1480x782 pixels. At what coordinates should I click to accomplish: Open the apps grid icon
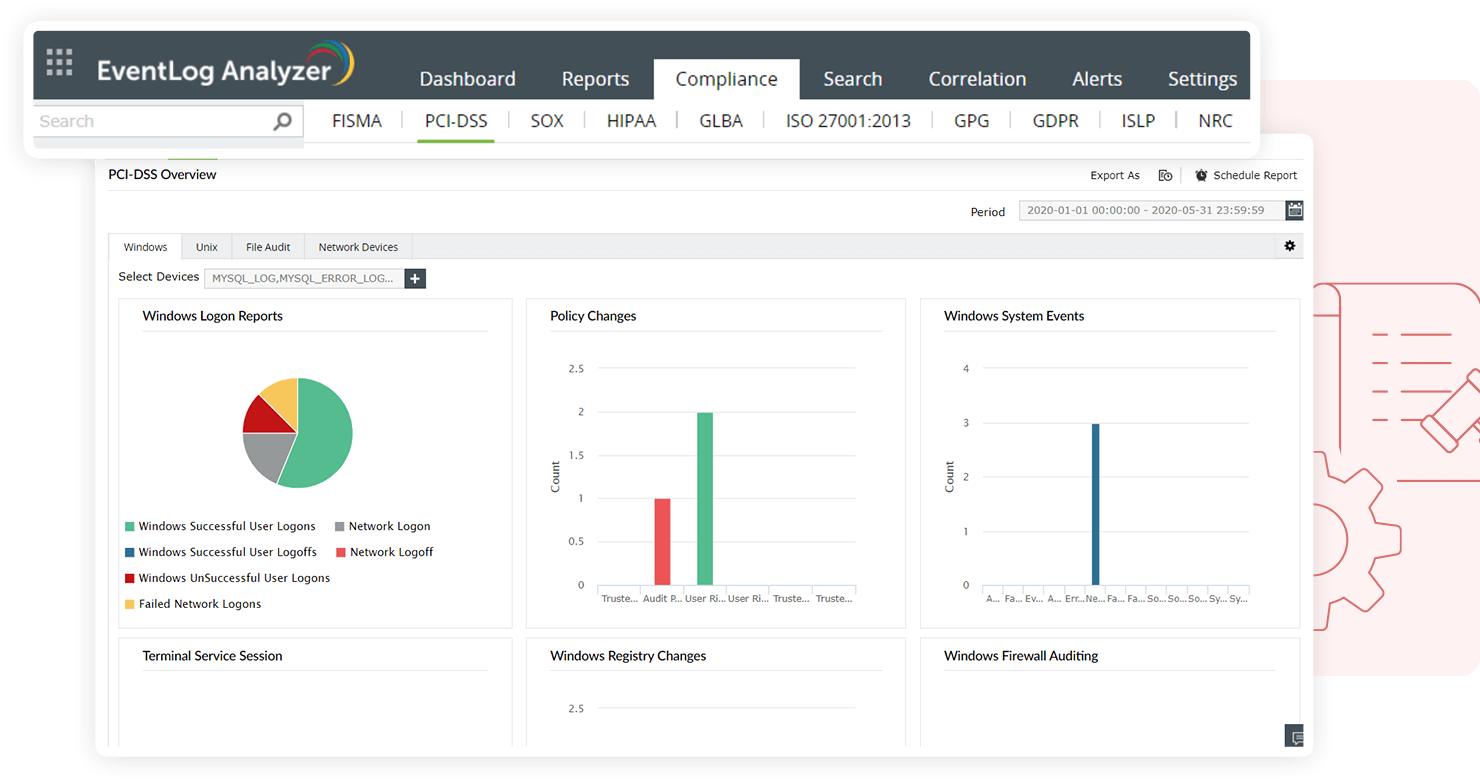[59, 62]
